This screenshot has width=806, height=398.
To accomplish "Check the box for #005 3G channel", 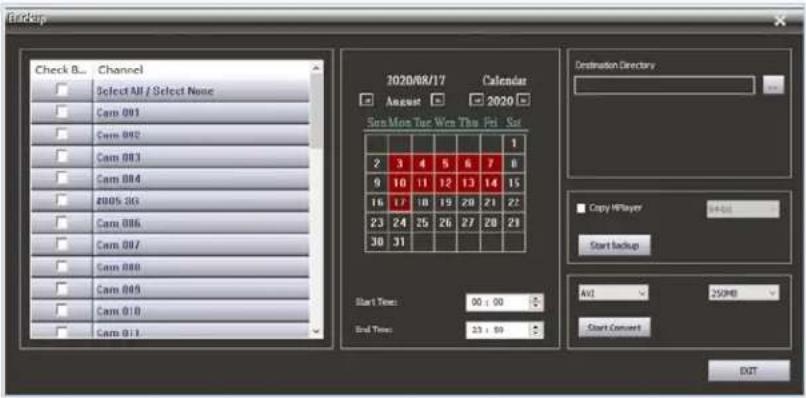I will pos(62,201).
